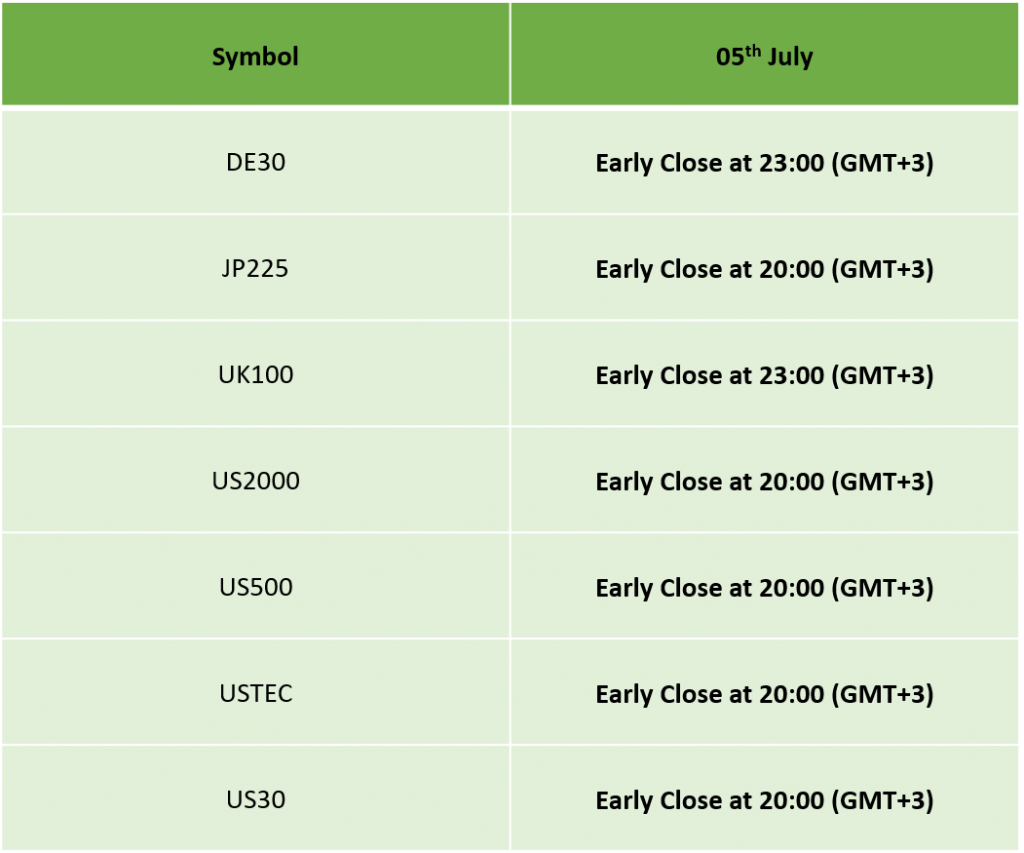
Task: Click US2000 early close time cell
Action: [x=764, y=481]
